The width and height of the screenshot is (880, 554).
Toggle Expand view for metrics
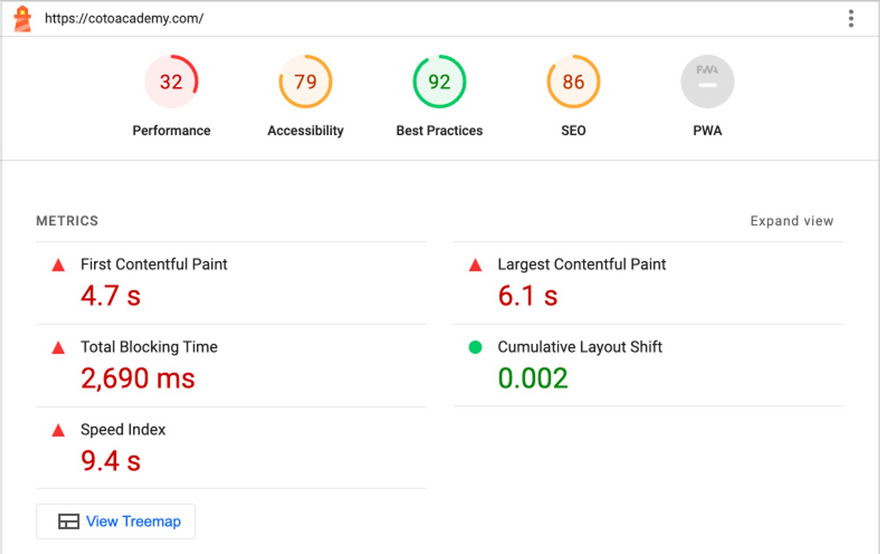click(x=791, y=221)
